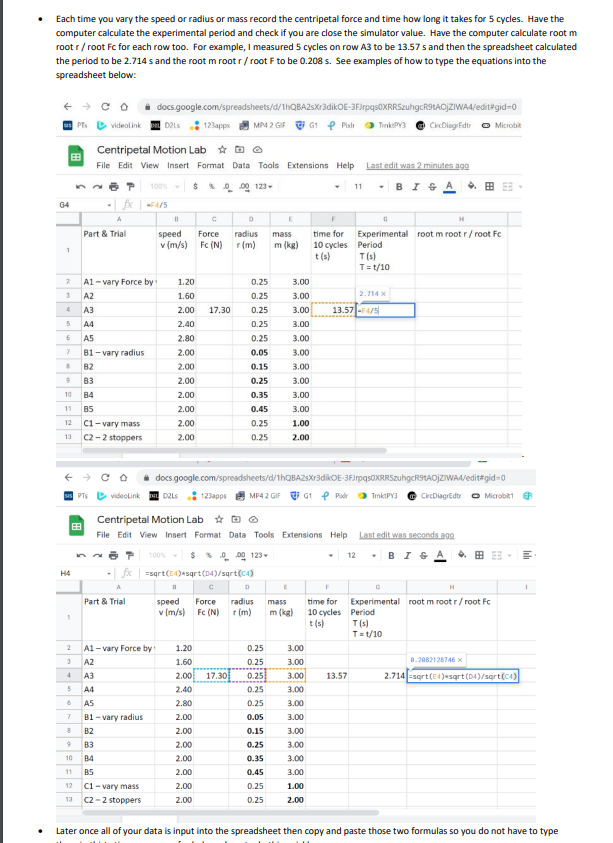Viewport: 613px width, 843px height.
Task: Open the CircDiagrEdtr bookmark in upper browser bar
Action: (x=445, y=125)
